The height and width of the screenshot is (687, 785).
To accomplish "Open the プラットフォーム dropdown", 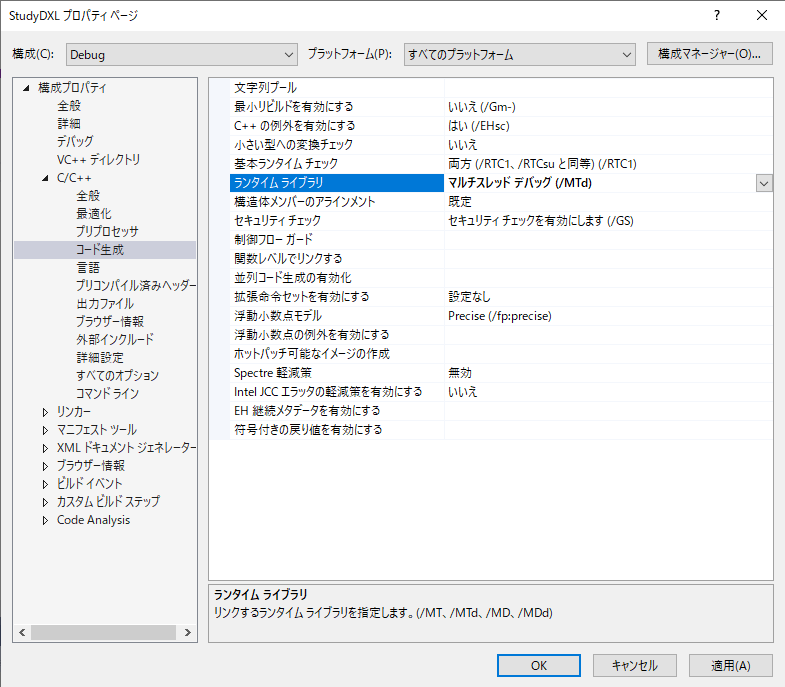I will click(x=519, y=54).
